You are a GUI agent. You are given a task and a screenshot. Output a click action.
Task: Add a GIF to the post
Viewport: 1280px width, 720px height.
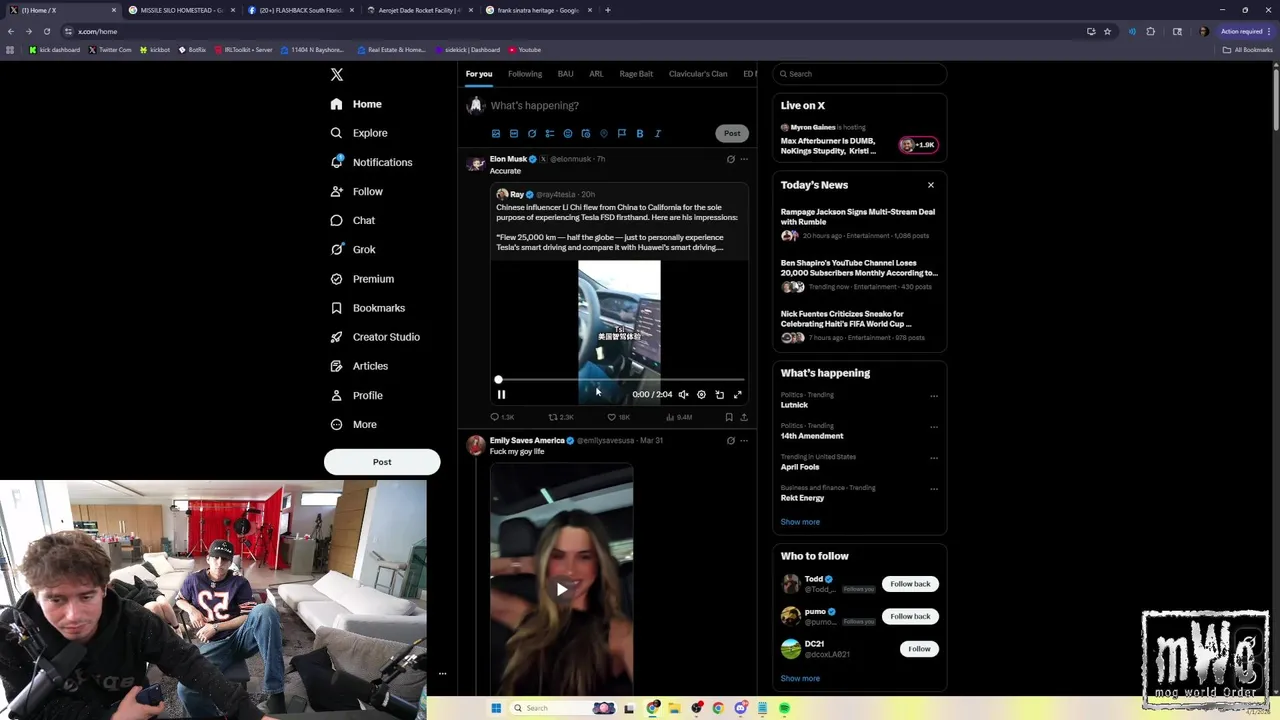(x=514, y=134)
